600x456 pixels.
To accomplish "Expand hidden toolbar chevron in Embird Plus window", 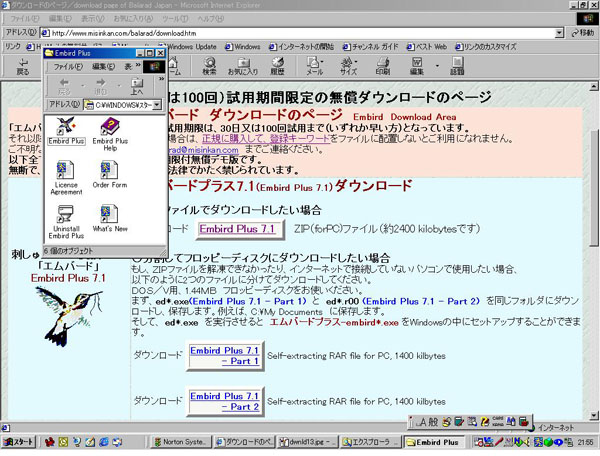I will coord(161,79).
